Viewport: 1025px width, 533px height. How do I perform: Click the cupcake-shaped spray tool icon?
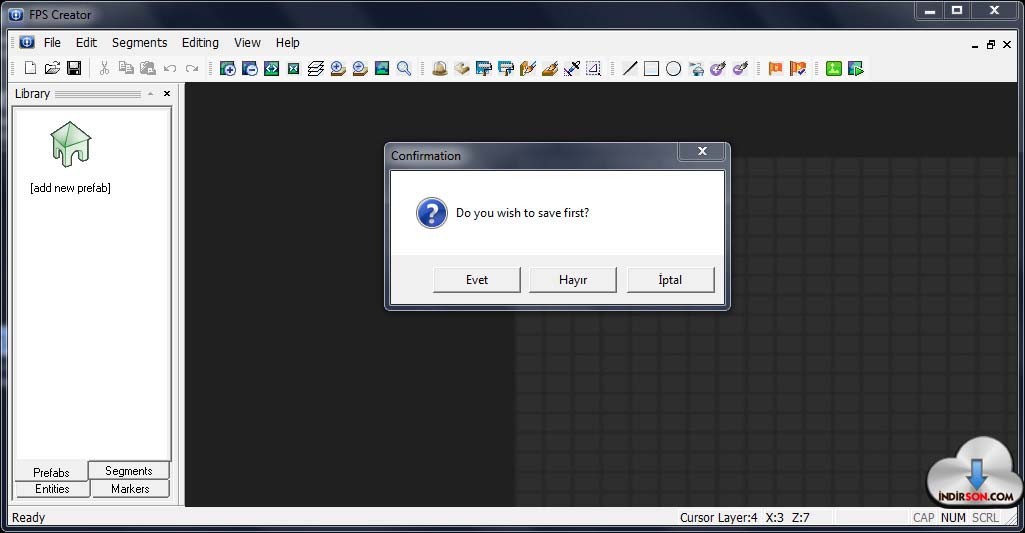pos(696,68)
